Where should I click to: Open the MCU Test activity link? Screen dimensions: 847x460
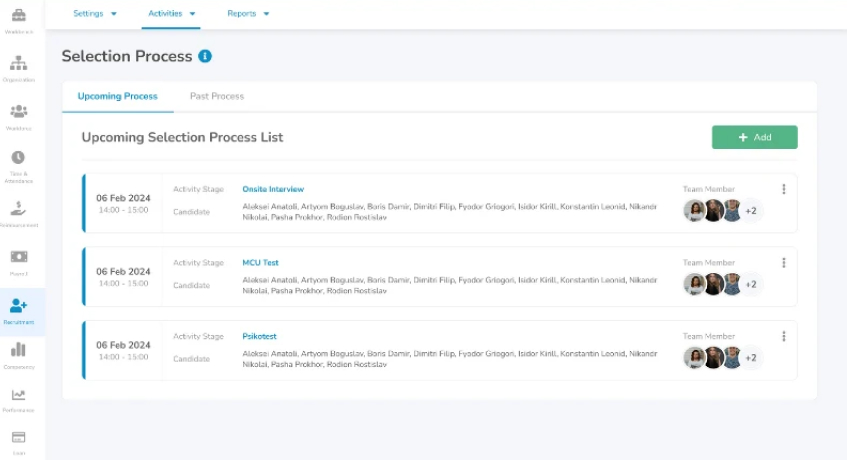[x=260, y=263]
